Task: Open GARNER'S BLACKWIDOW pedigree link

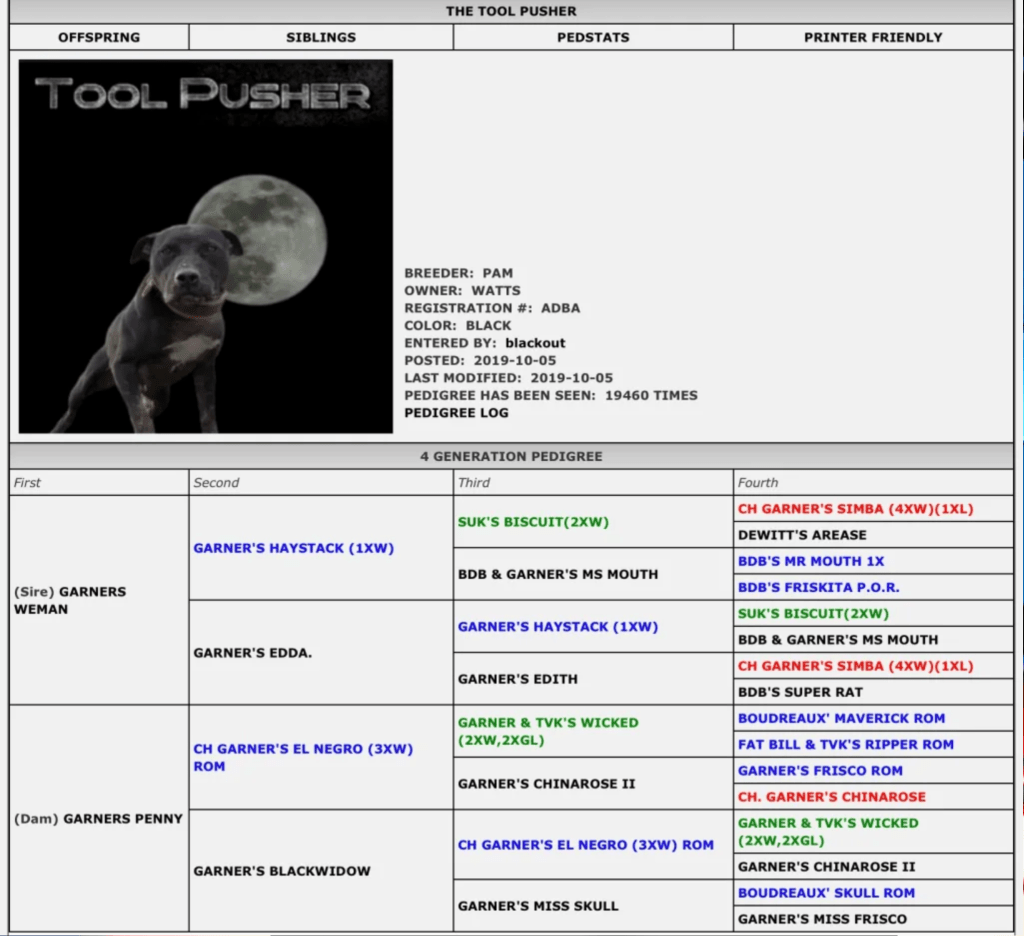Action: (x=282, y=871)
